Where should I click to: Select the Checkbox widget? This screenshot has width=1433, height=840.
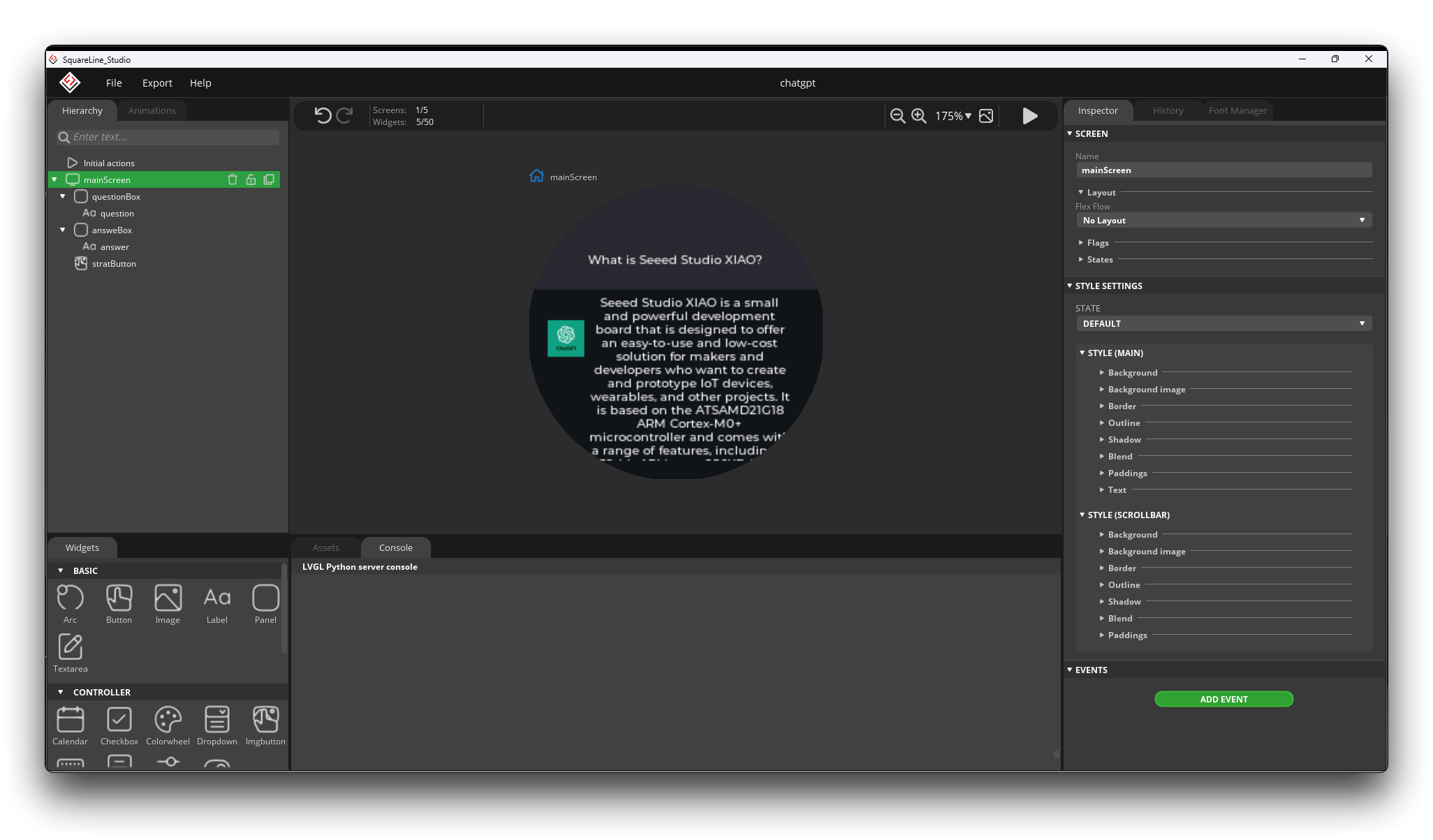(x=119, y=726)
